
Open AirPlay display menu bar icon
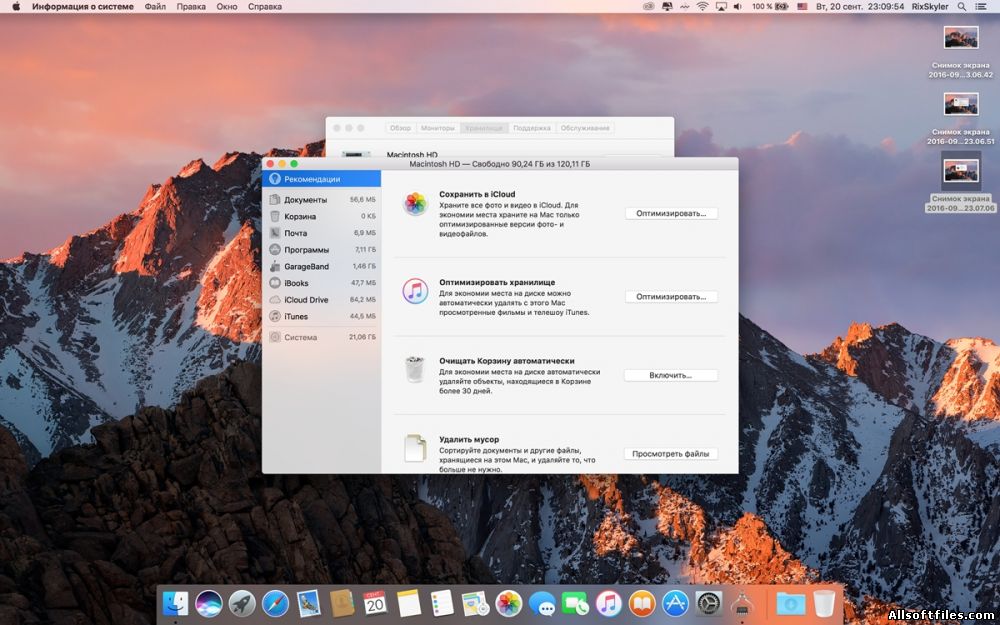[721, 6]
